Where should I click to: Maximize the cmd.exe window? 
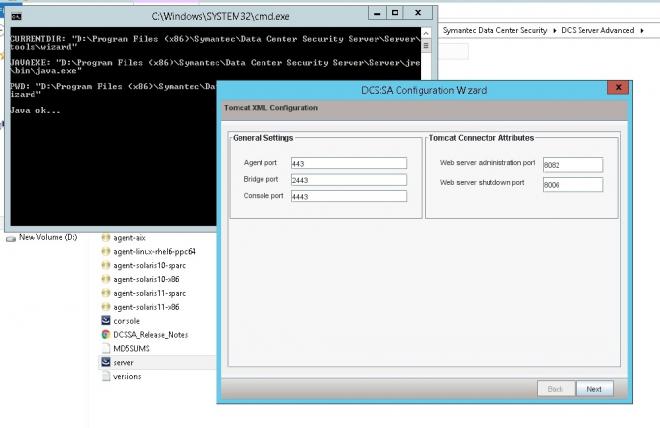click(395, 13)
